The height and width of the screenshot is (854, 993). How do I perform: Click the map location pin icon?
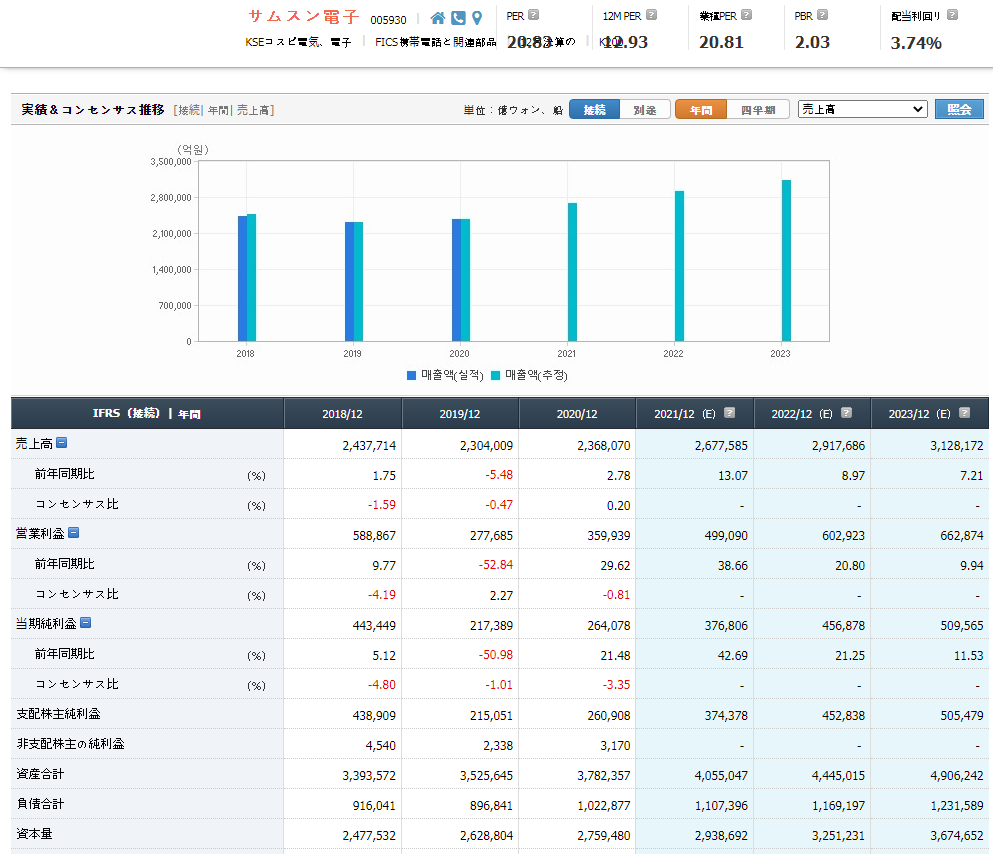[477, 18]
